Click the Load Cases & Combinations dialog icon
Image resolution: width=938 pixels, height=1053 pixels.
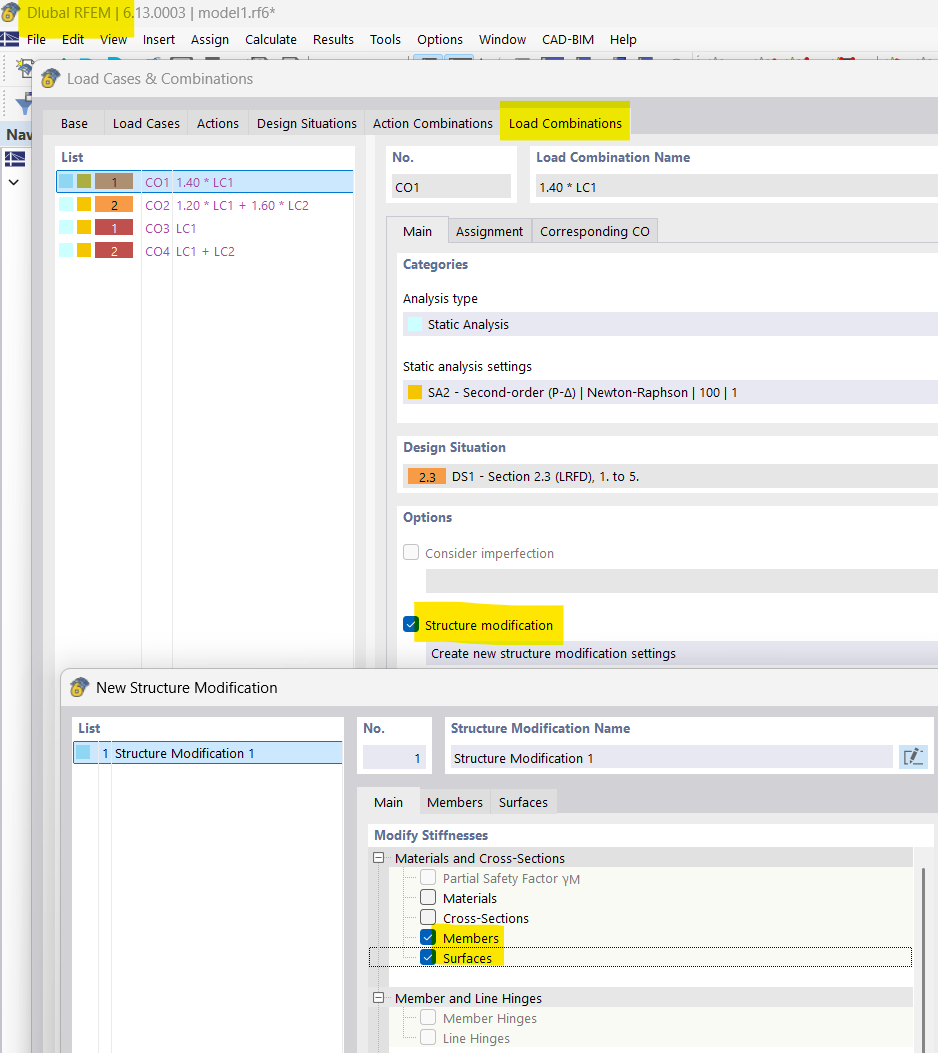(50, 79)
